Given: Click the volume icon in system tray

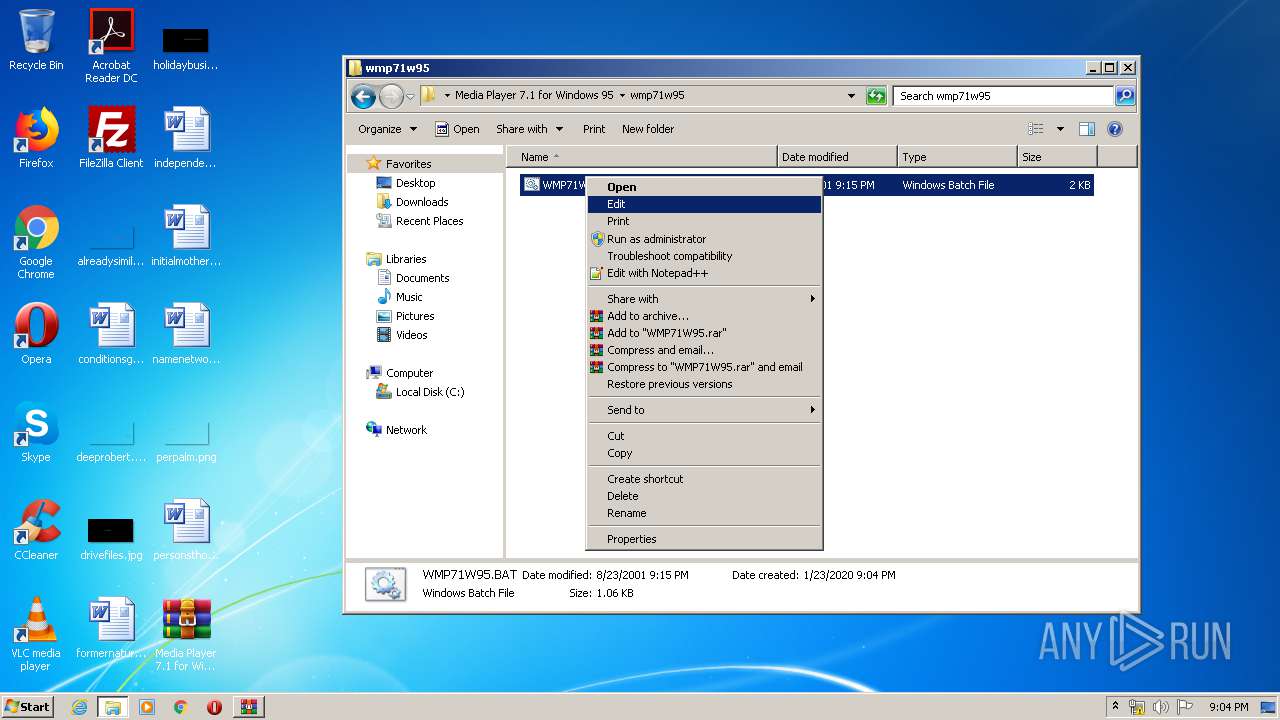Looking at the screenshot, I should point(1161,707).
